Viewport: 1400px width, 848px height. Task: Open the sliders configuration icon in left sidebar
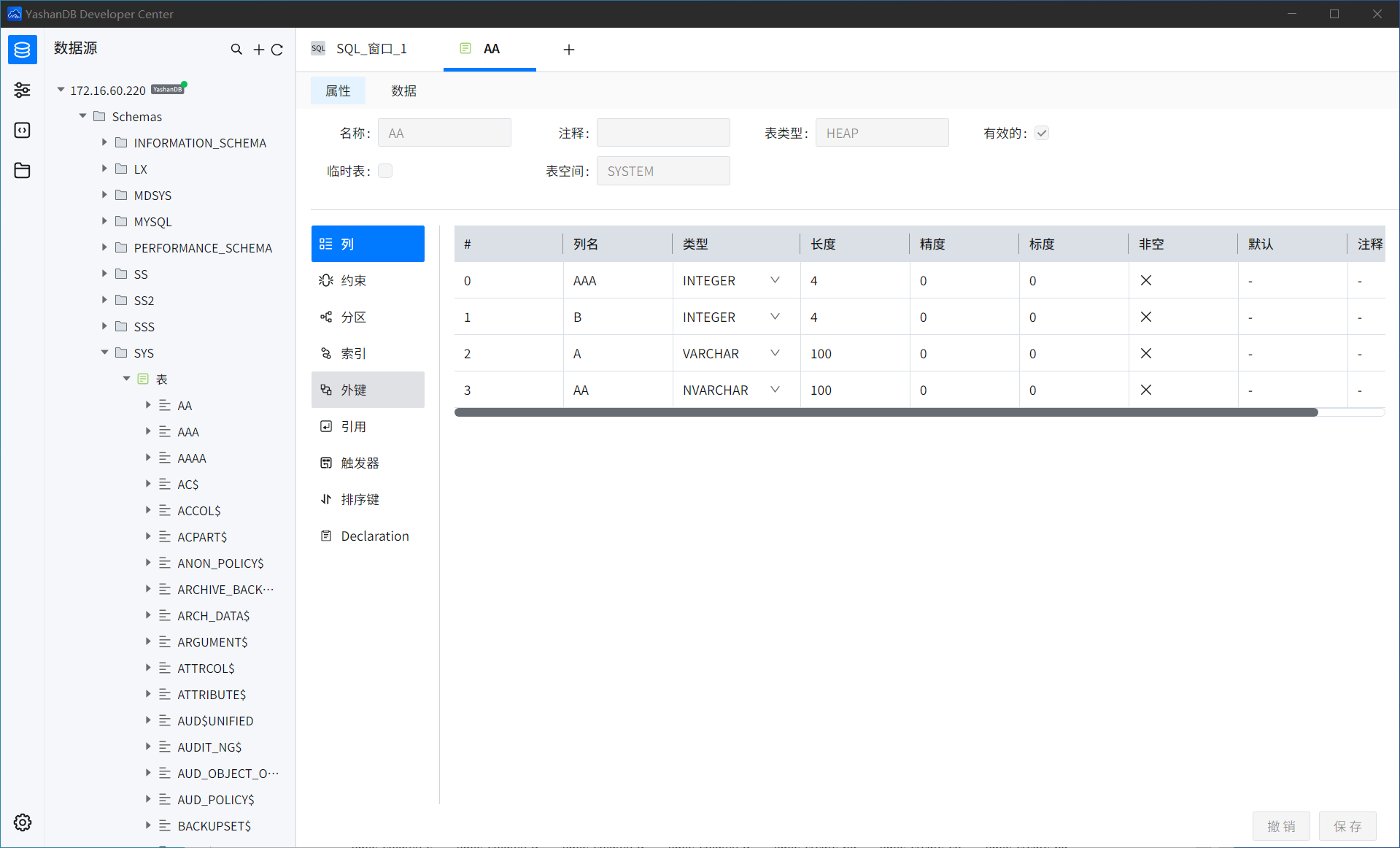(x=23, y=90)
